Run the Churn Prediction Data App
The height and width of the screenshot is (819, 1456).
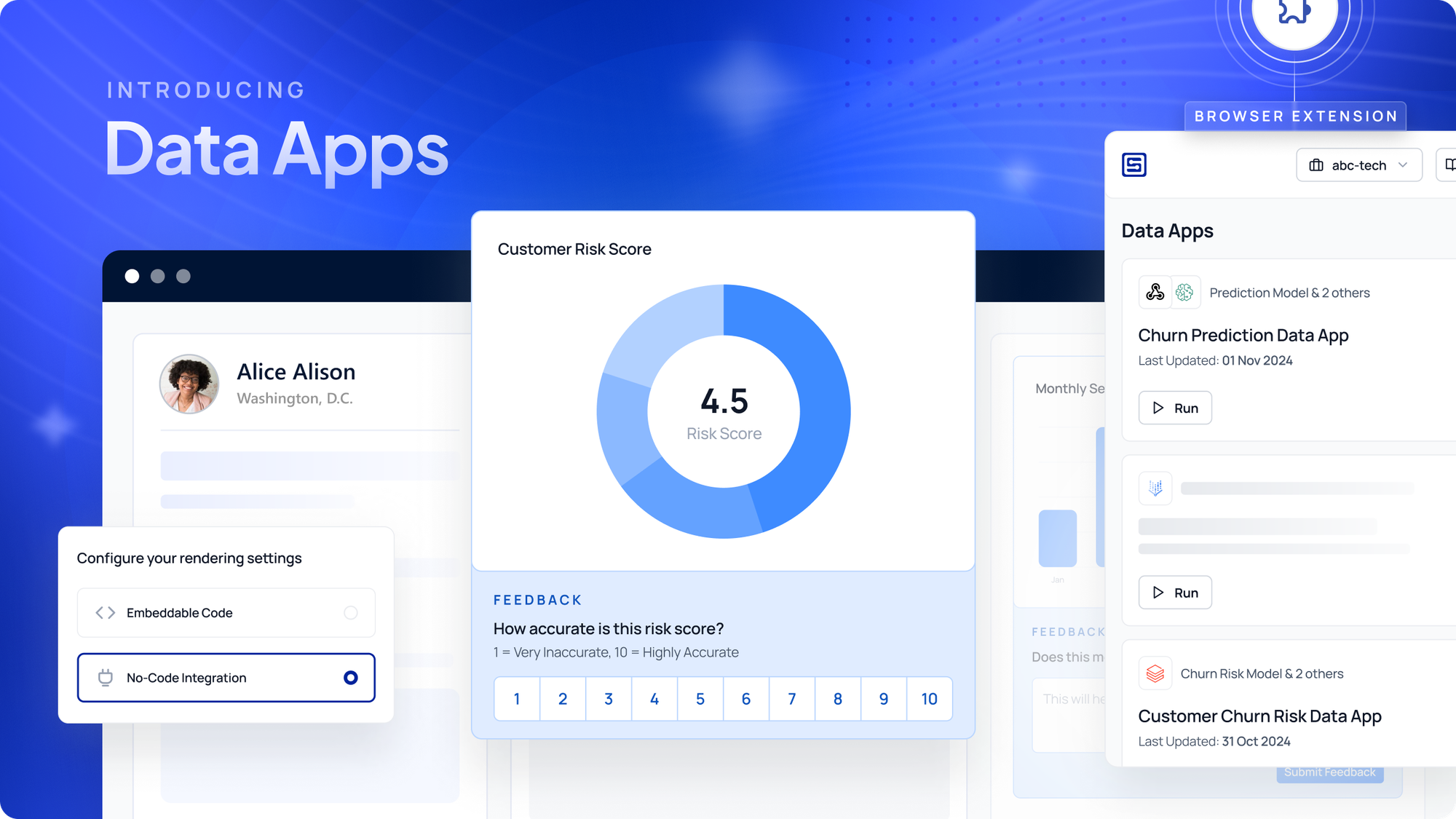pyautogui.click(x=1175, y=408)
